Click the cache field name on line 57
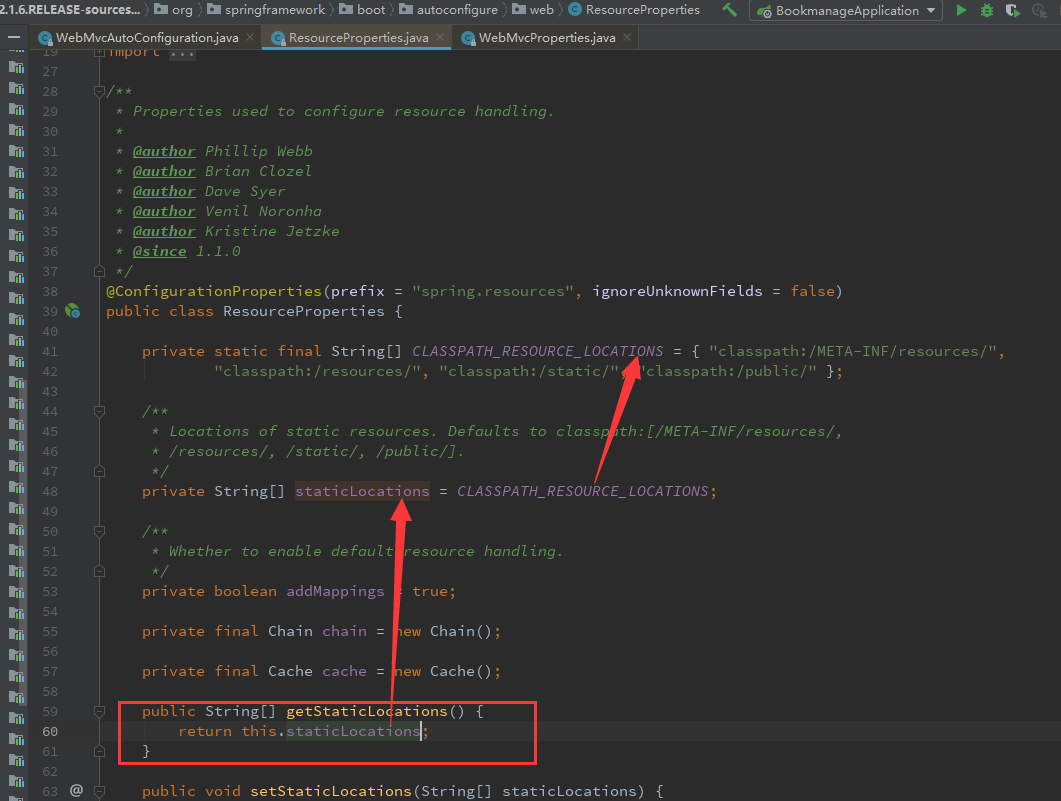Image resolution: width=1061 pixels, height=801 pixels. (x=344, y=671)
